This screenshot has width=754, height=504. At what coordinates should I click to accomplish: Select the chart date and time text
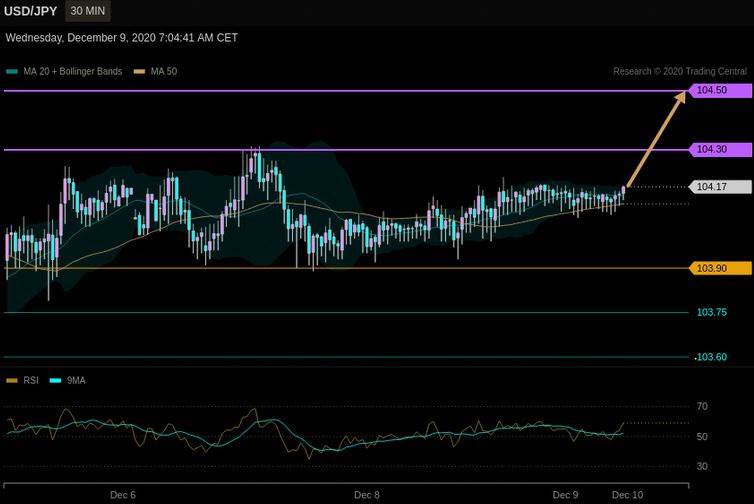tap(122, 38)
